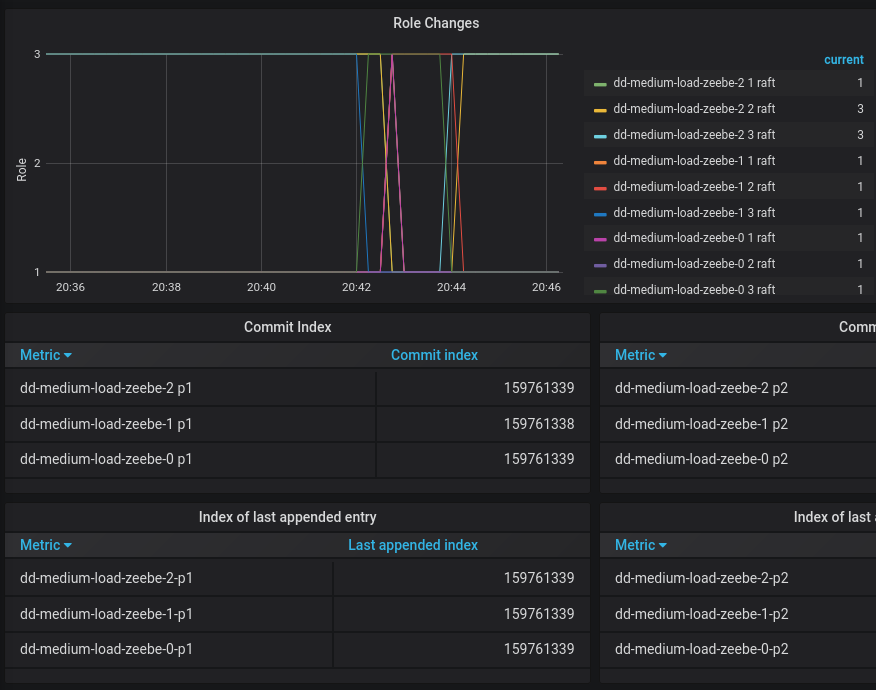Screen dimensions: 876x690
Task: Sort the legend by the current column
Action: click(844, 60)
